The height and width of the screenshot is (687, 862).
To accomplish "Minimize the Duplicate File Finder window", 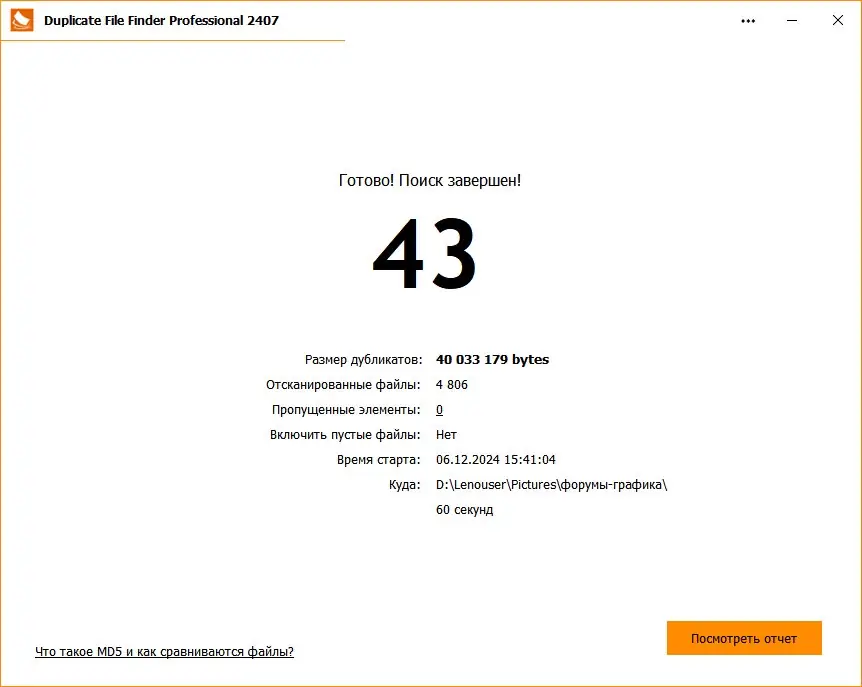I will pos(792,20).
